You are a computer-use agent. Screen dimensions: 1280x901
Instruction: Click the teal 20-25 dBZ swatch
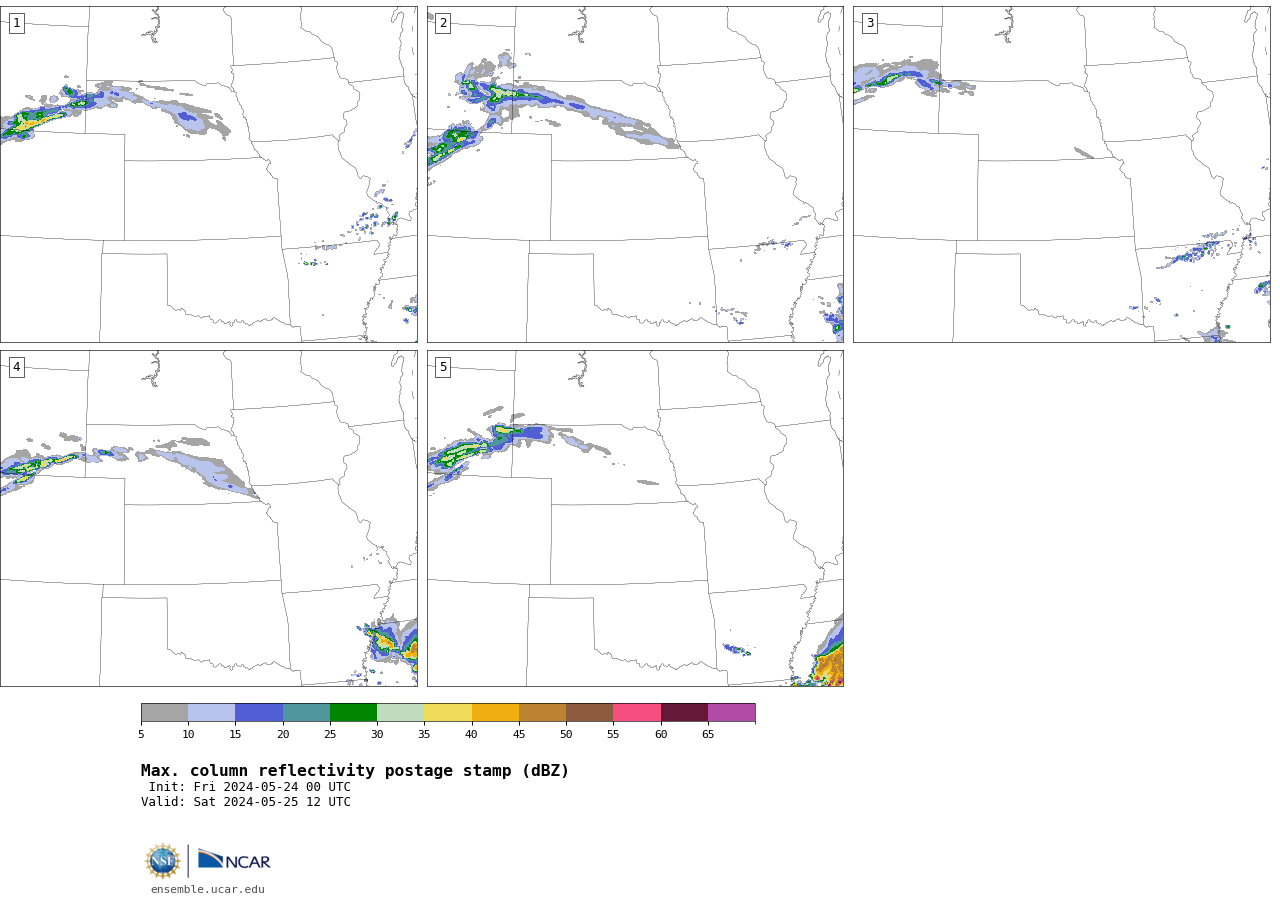pos(306,712)
